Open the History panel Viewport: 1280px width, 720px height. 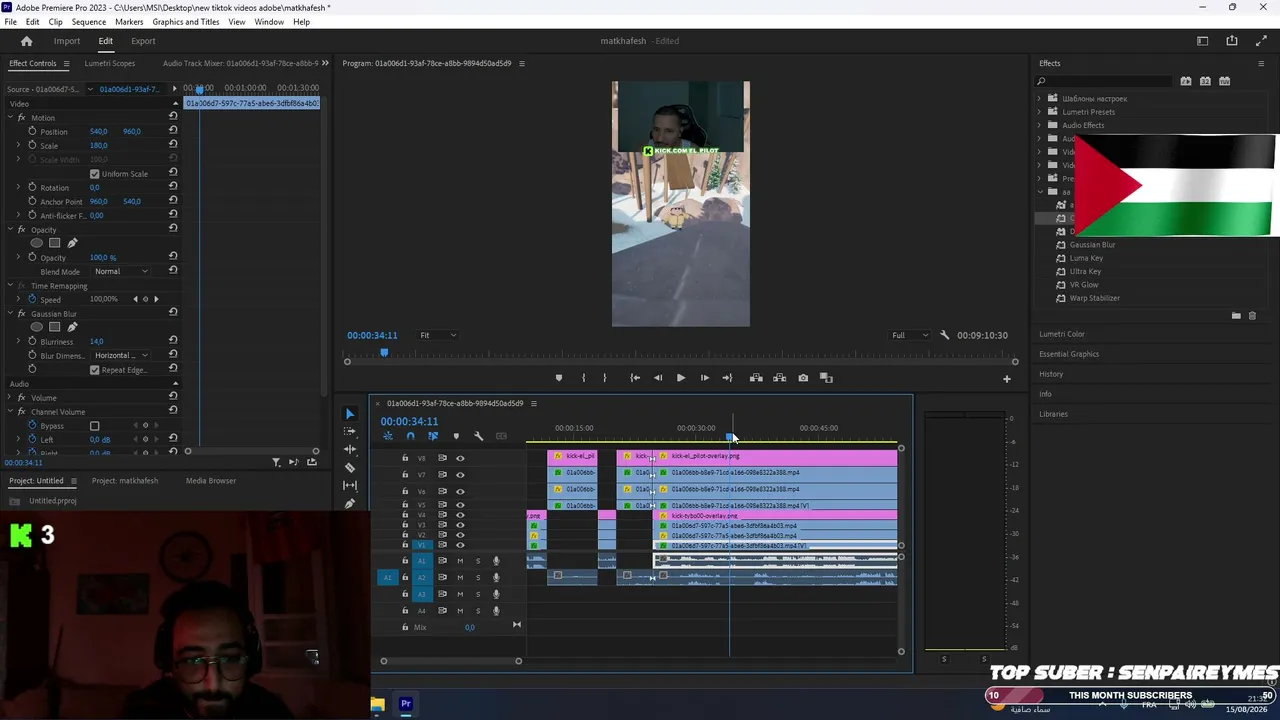(1051, 374)
